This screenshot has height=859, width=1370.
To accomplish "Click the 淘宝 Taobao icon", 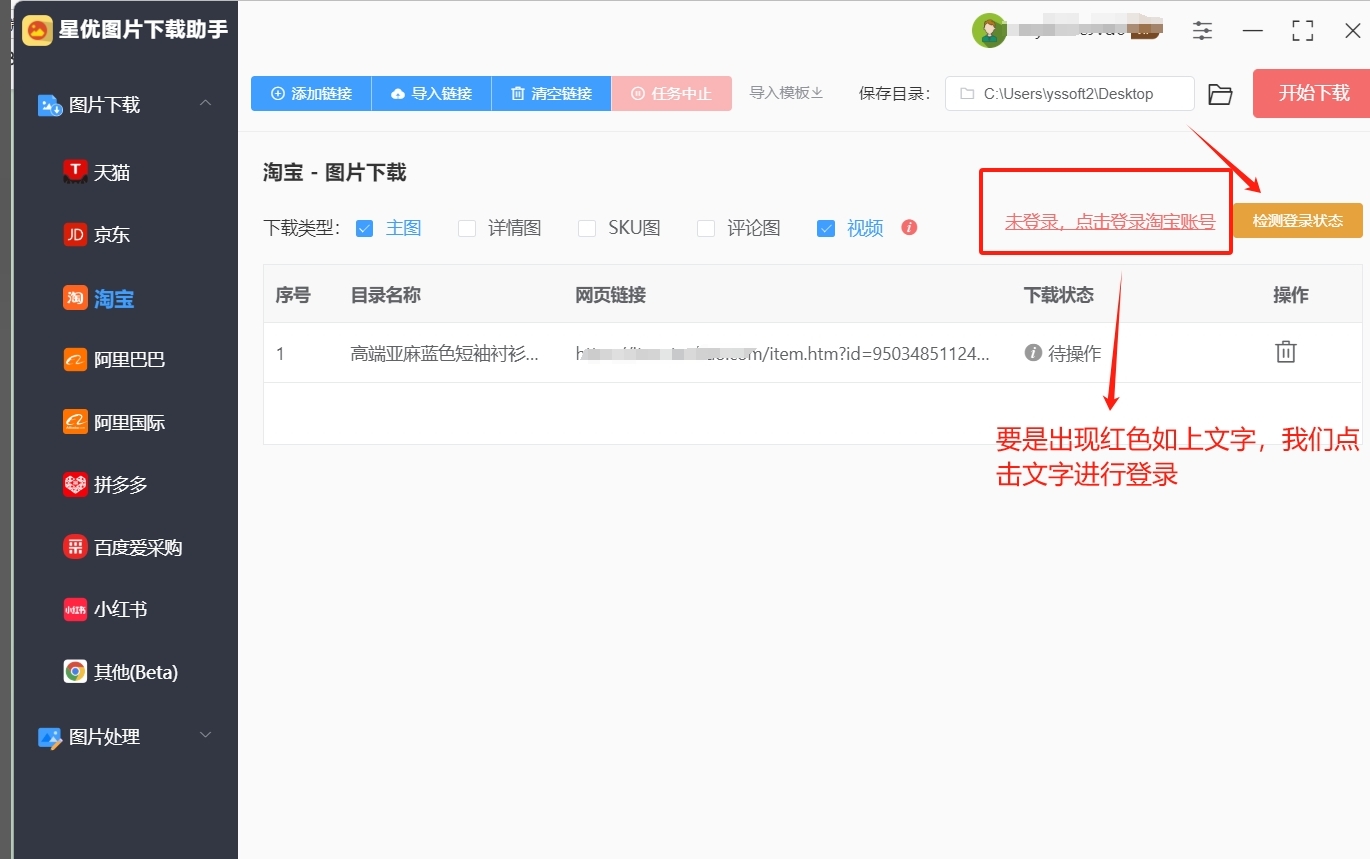I will pyautogui.click(x=75, y=298).
